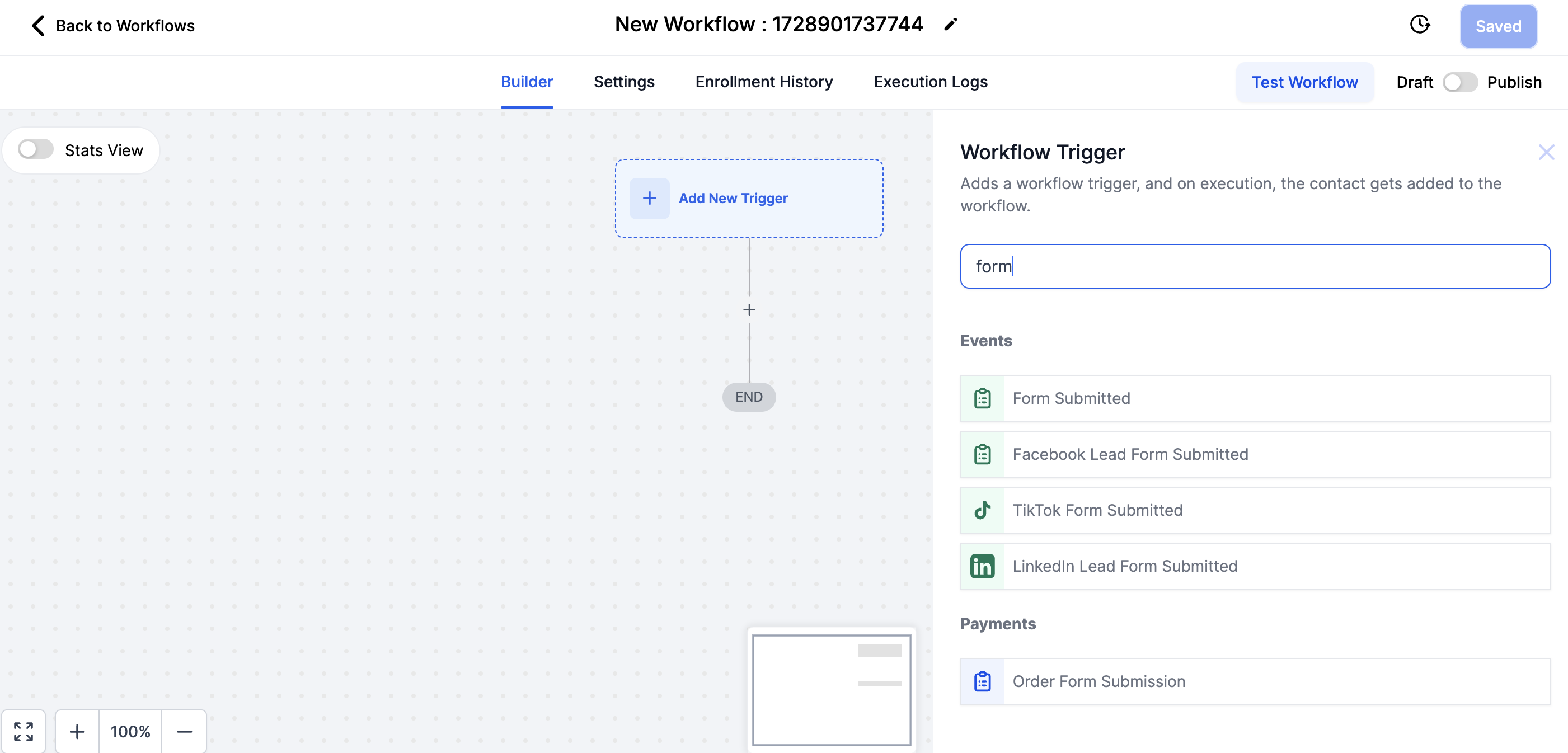Select the TikTok Form Submitted trigger
Viewport: 1568px width, 753px height.
tap(1255, 510)
